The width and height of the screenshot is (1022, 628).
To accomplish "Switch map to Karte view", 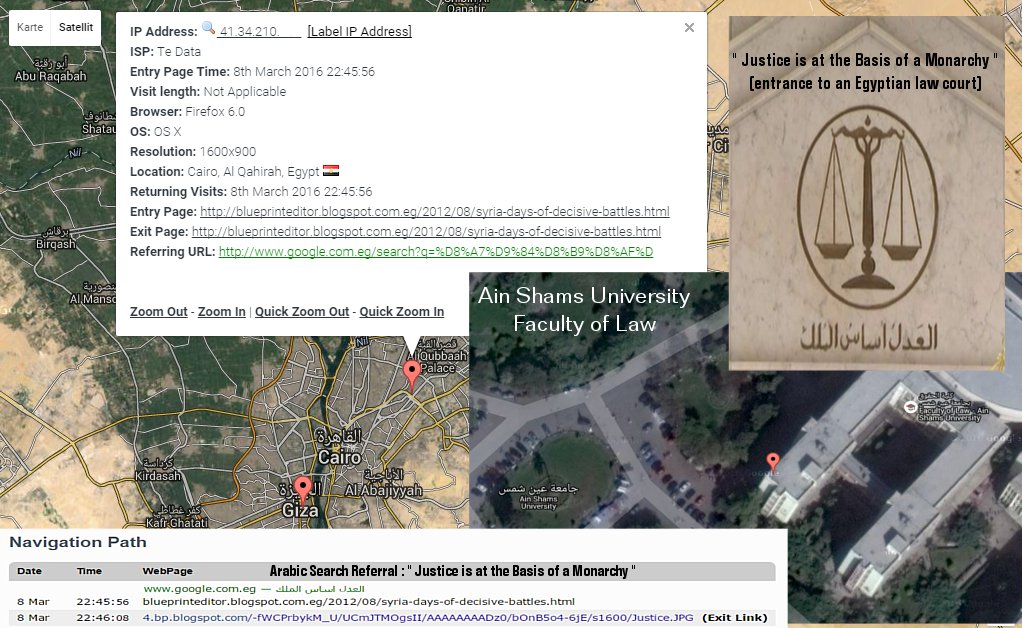I will point(30,27).
